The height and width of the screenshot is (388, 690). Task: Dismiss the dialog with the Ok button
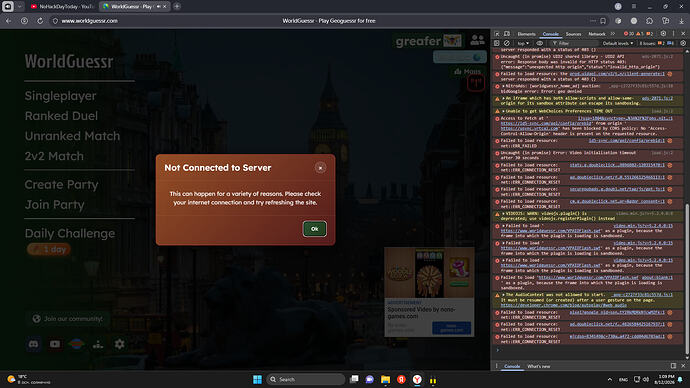point(314,229)
